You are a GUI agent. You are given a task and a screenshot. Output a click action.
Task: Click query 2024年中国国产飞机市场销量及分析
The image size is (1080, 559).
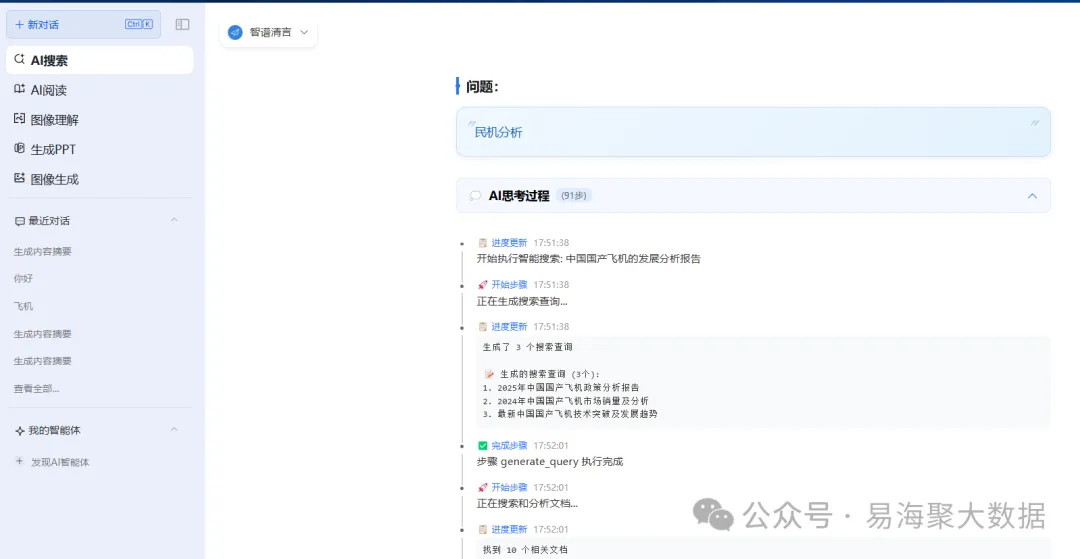(572, 401)
